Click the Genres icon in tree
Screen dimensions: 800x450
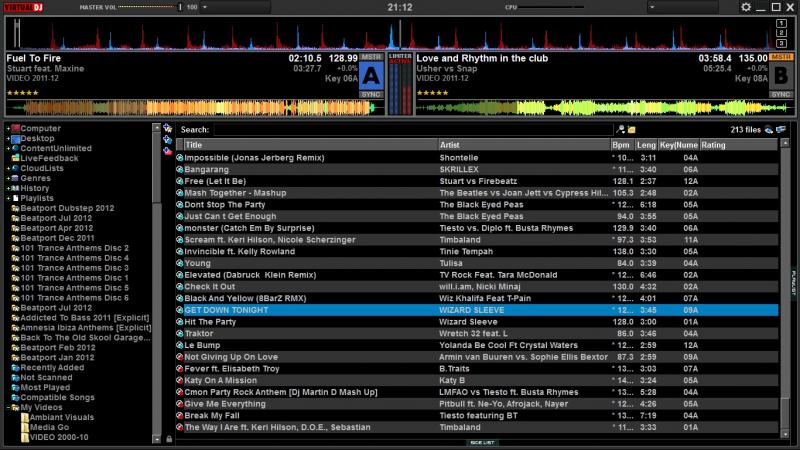point(15,178)
